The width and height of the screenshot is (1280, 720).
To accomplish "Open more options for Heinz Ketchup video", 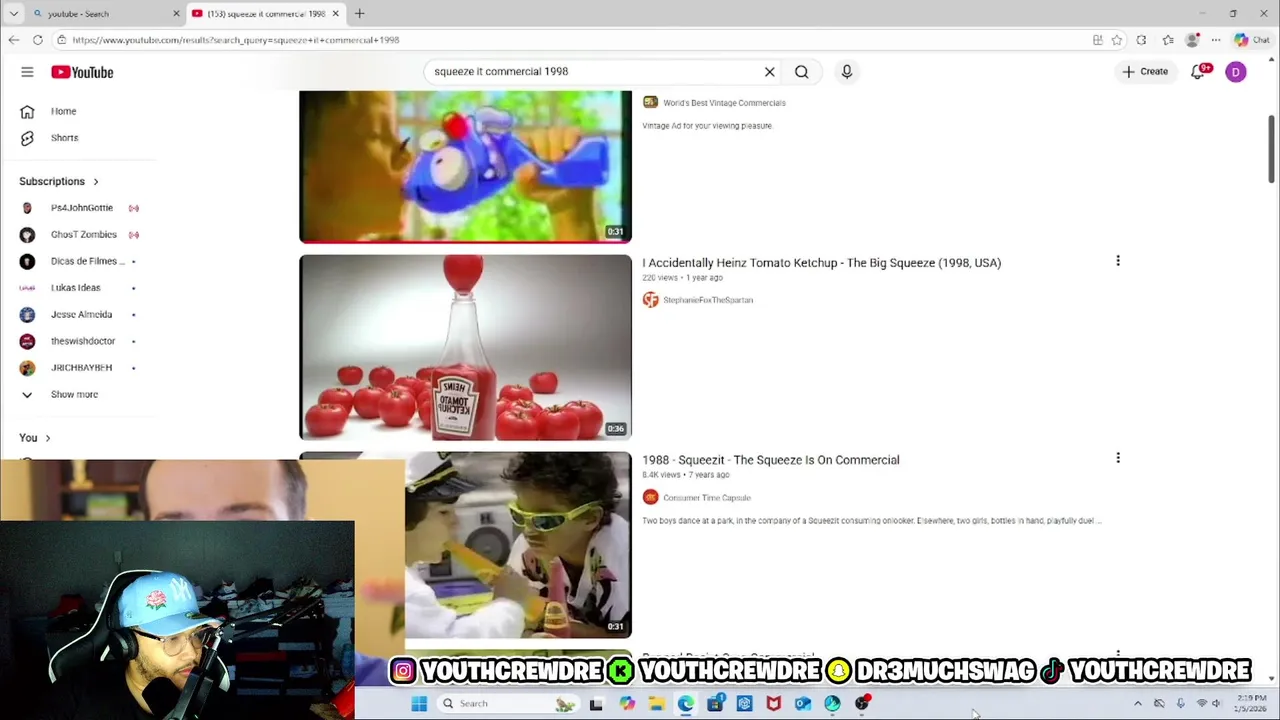I will click(1117, 261).
